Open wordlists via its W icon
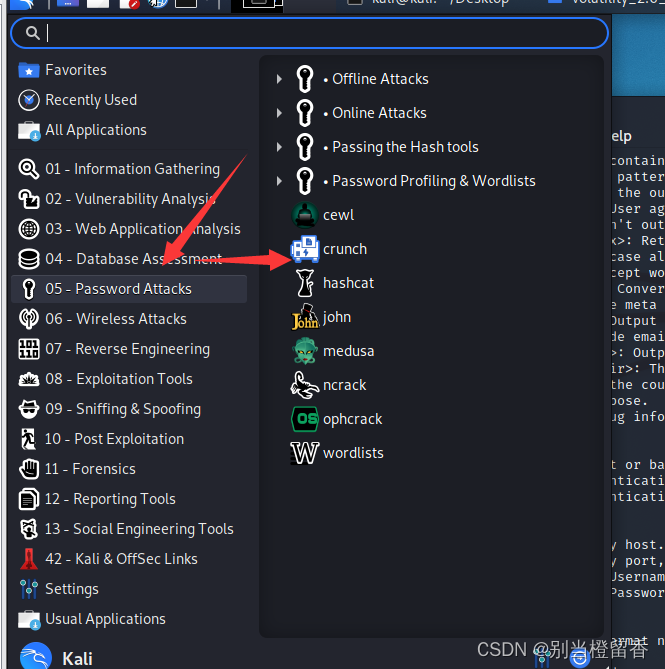 pyautogui.click(x=305, y=453)
